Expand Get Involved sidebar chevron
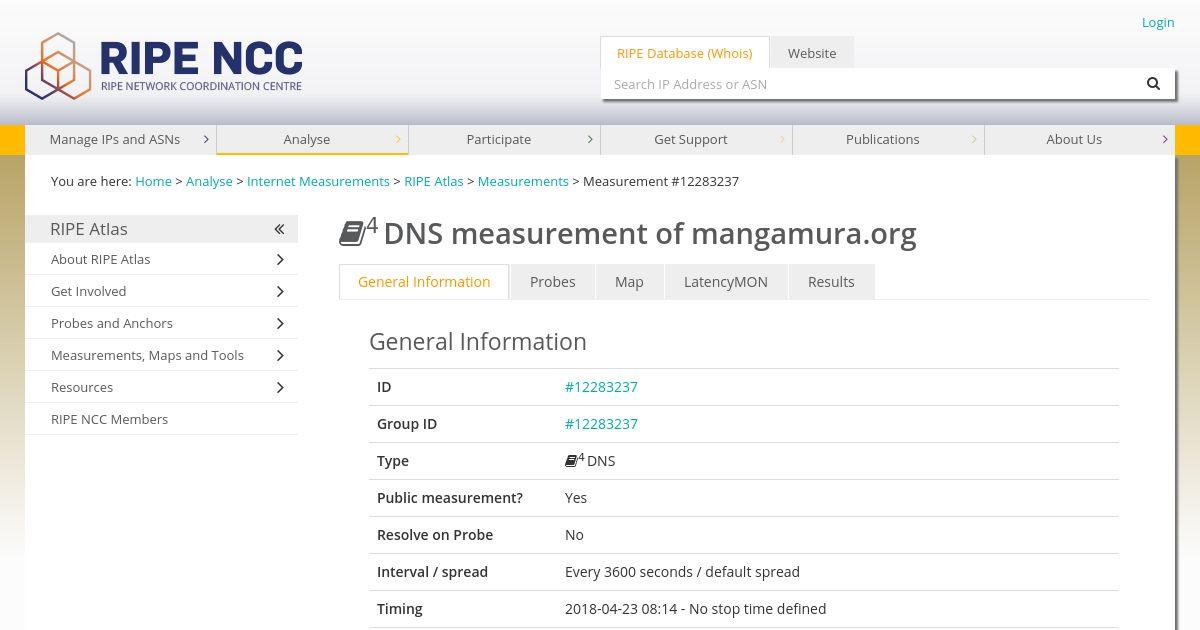Screen dimensions: 1200x630 coord(280,291)
